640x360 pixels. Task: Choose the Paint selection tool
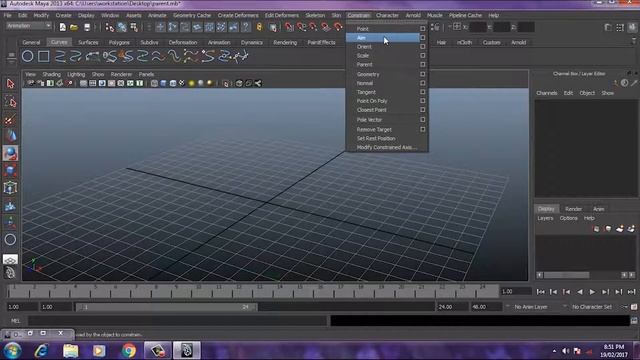pyautogui.click(x=10, y=119)
